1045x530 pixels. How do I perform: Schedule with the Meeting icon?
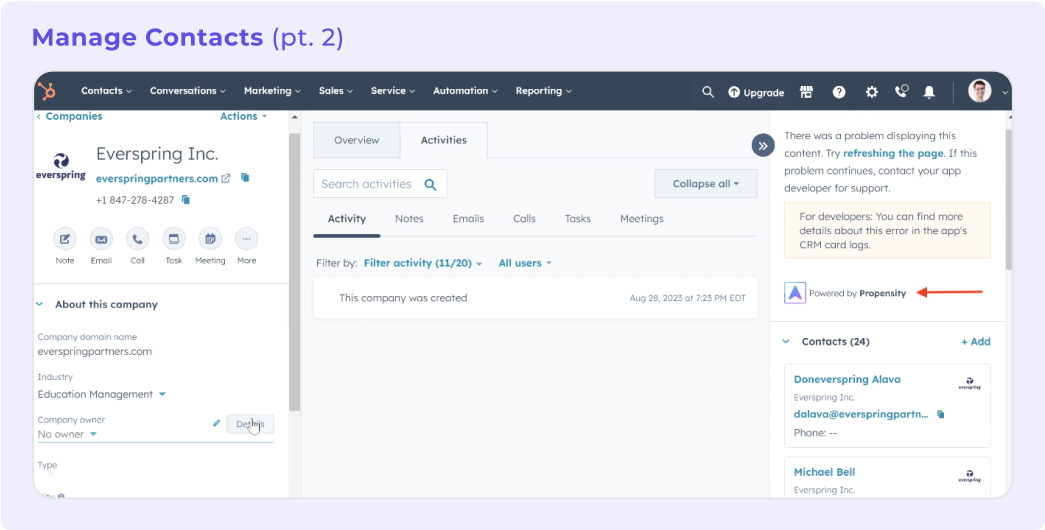coord(210,239)
